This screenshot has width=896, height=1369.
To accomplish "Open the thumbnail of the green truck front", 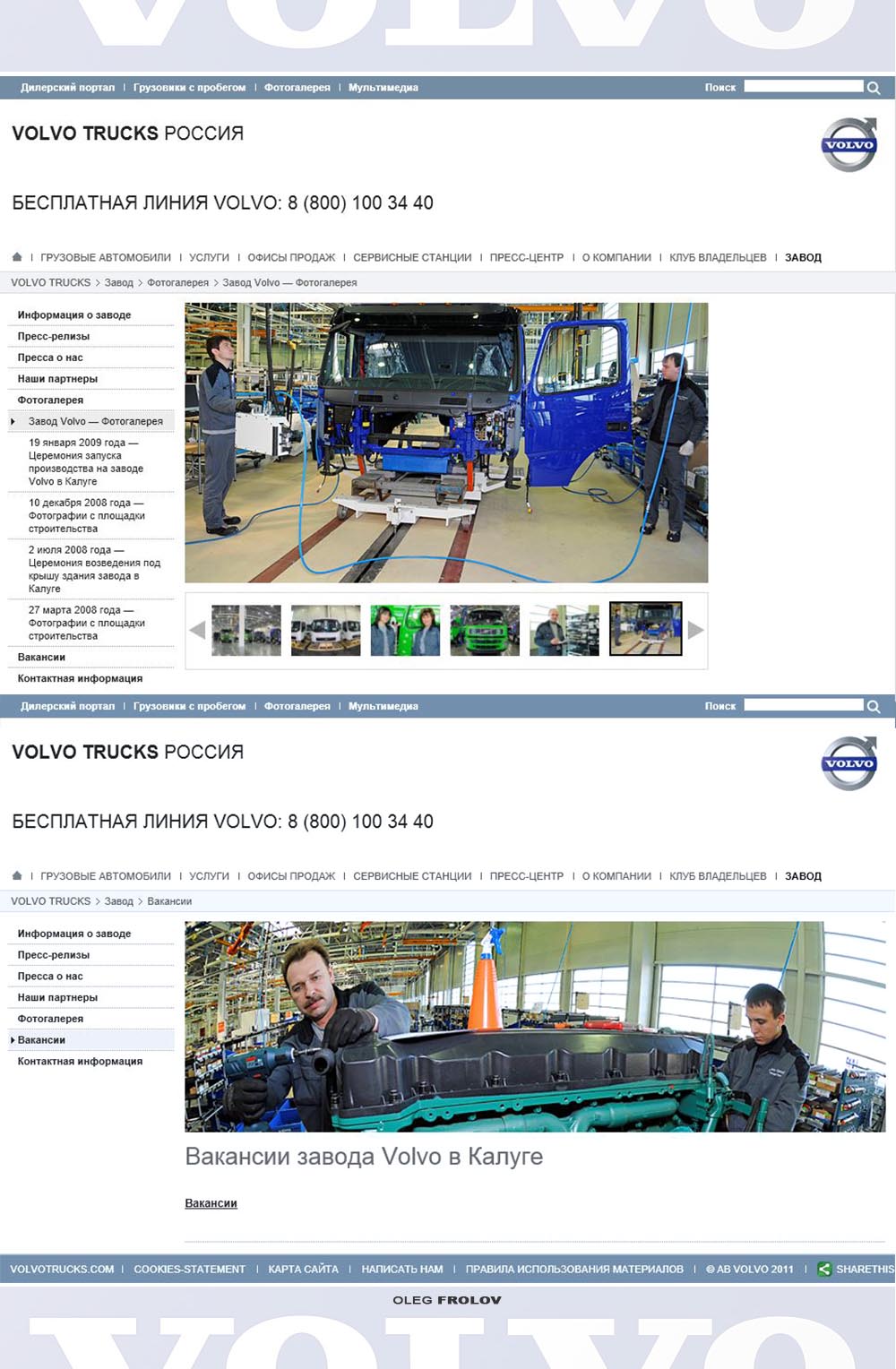I will [485, 630].
